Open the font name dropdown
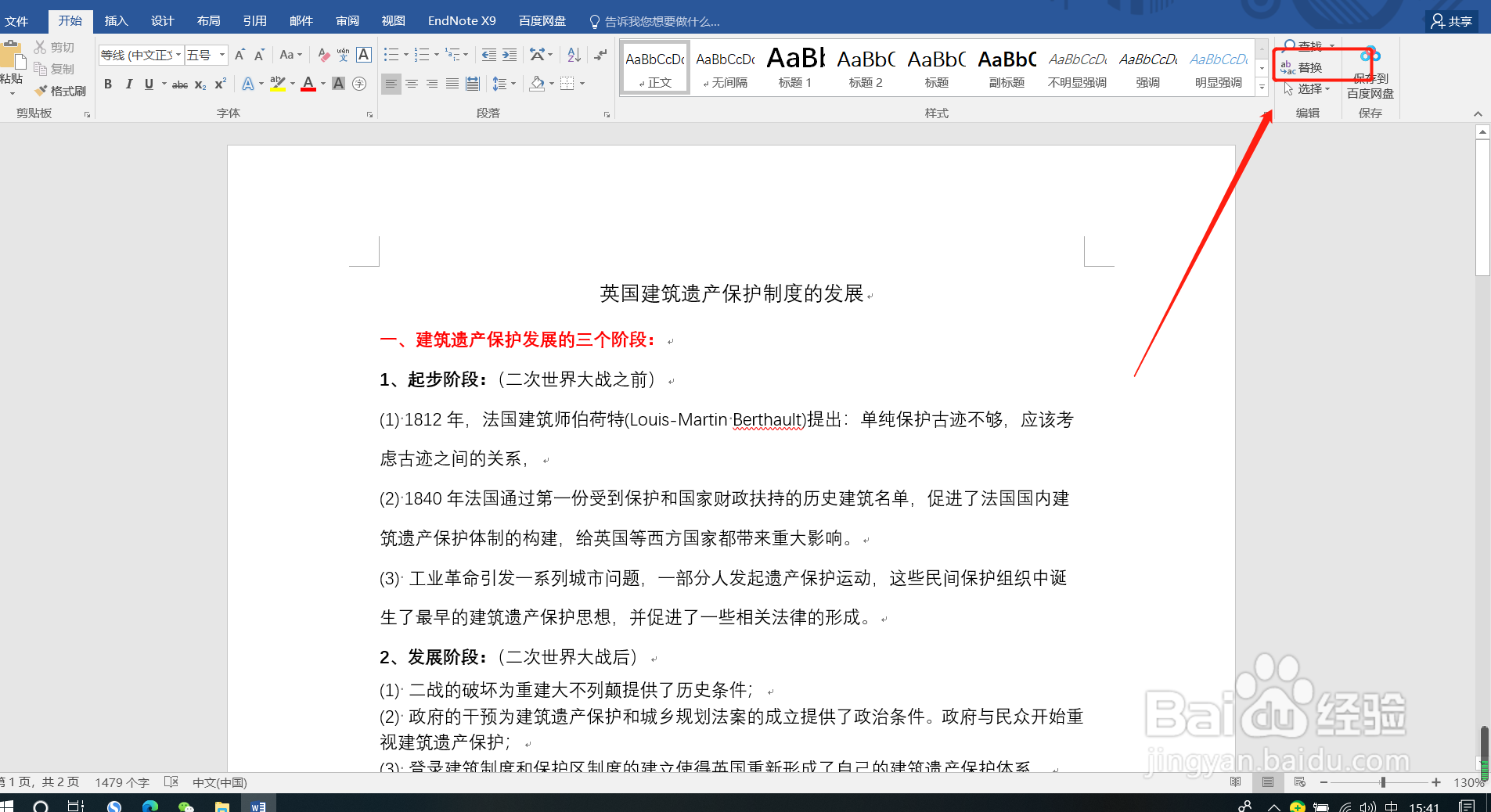Screen dimensions: 1491x812 pos(178,55)
